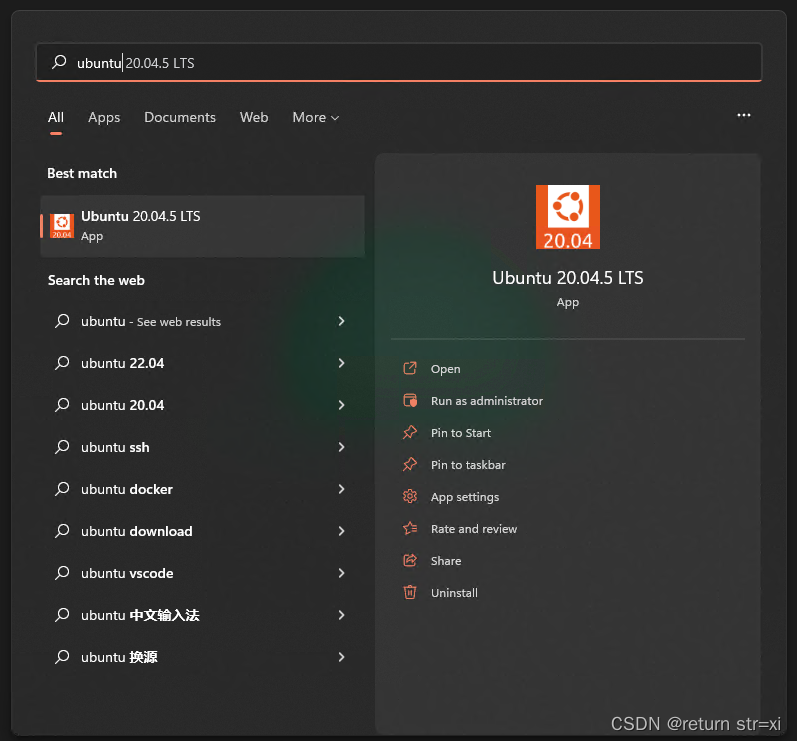Viewport: 797px width, 741px height.
Task: Expand the 'ubuntu 22.04' chevron
Action: click(342, 363)
